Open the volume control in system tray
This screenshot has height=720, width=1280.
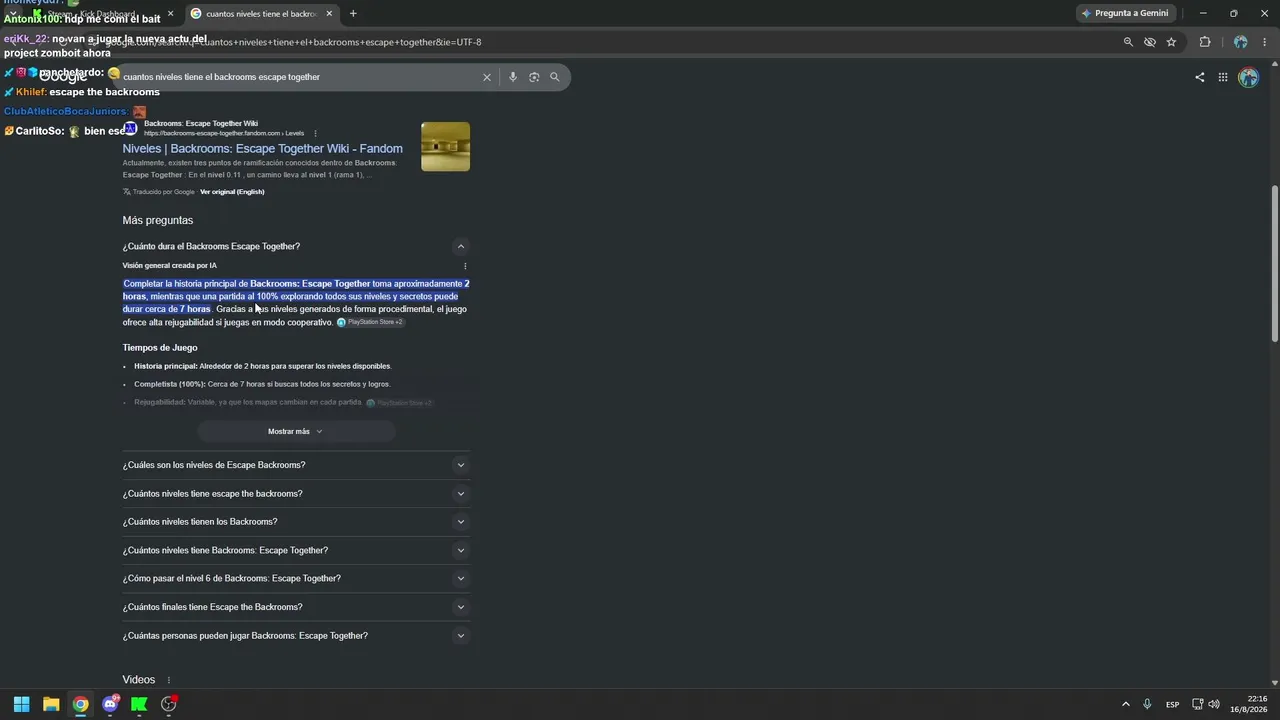click(1214, 705)
